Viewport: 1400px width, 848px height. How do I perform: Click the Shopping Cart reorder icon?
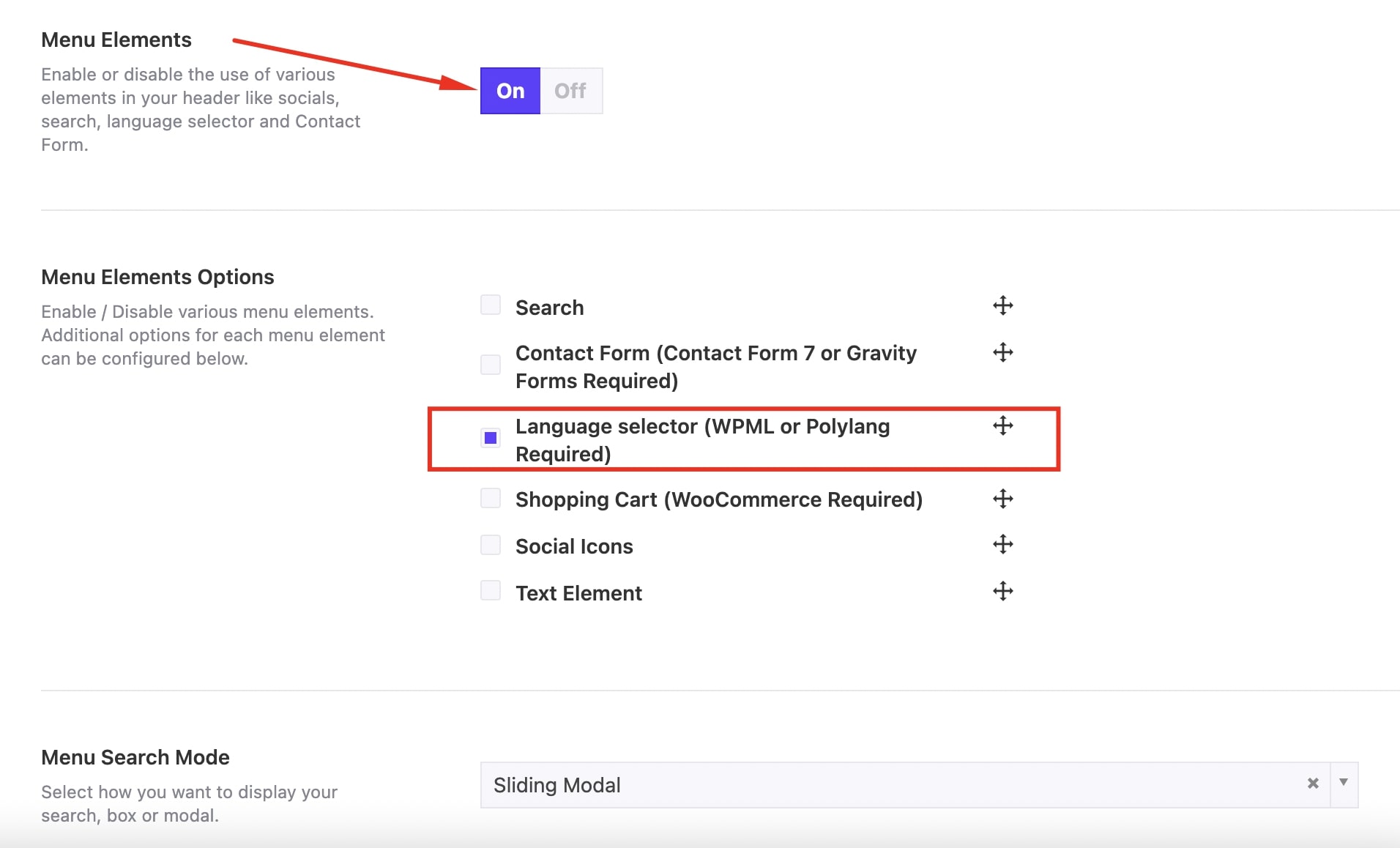coord(1003,499)
